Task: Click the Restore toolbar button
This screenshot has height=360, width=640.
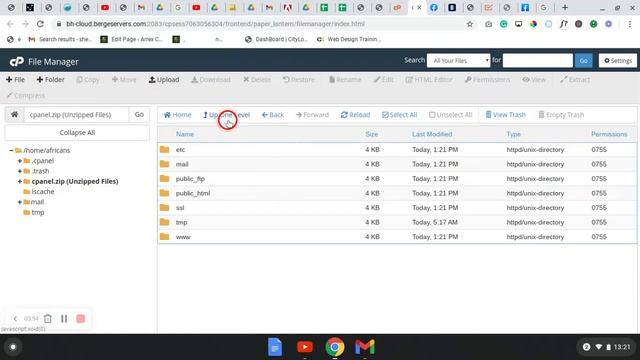Action: (298, 80)
